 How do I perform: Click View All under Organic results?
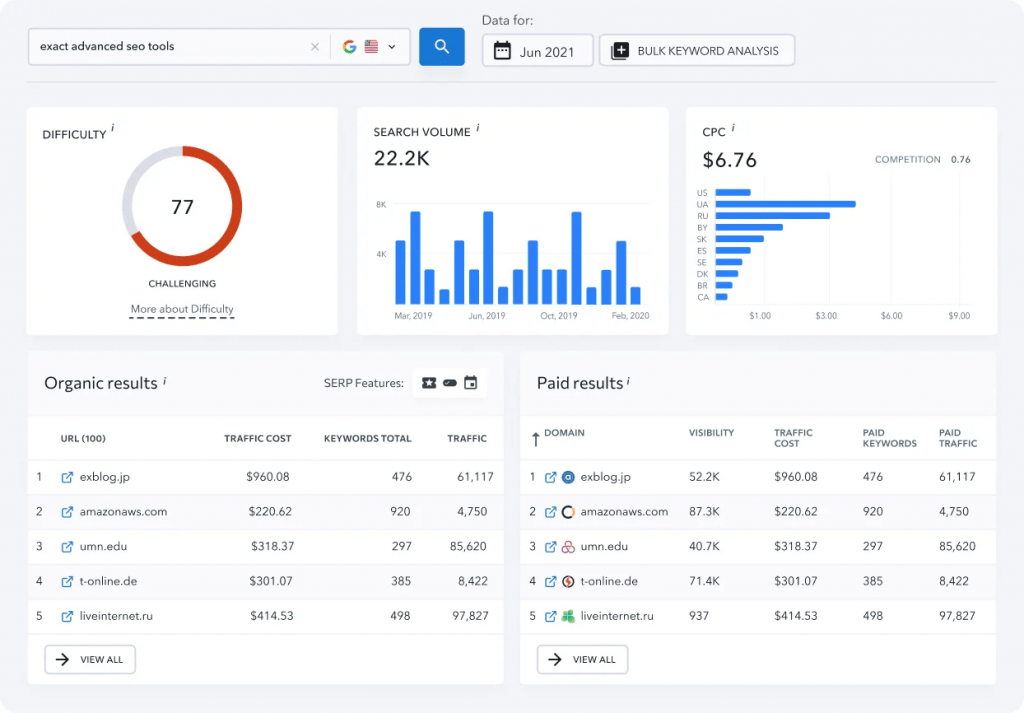89,659
